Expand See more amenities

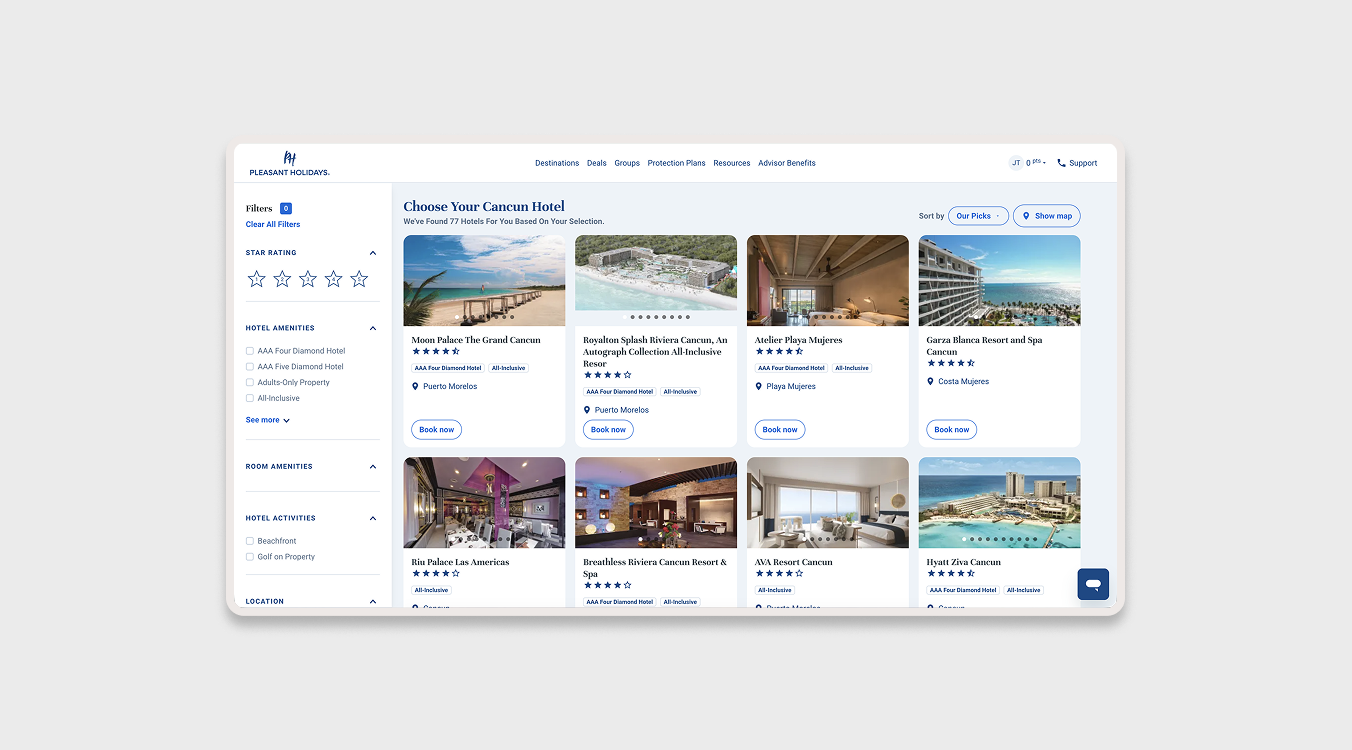click(268, 420)
